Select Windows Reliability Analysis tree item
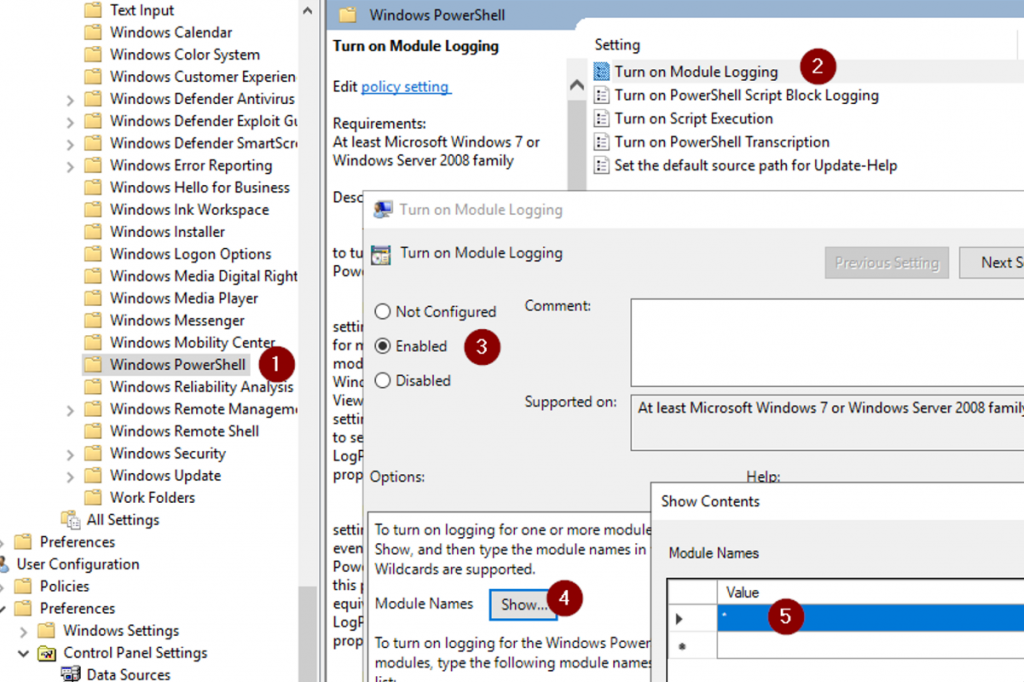1024x682 pixels. [x=201, y=387]
